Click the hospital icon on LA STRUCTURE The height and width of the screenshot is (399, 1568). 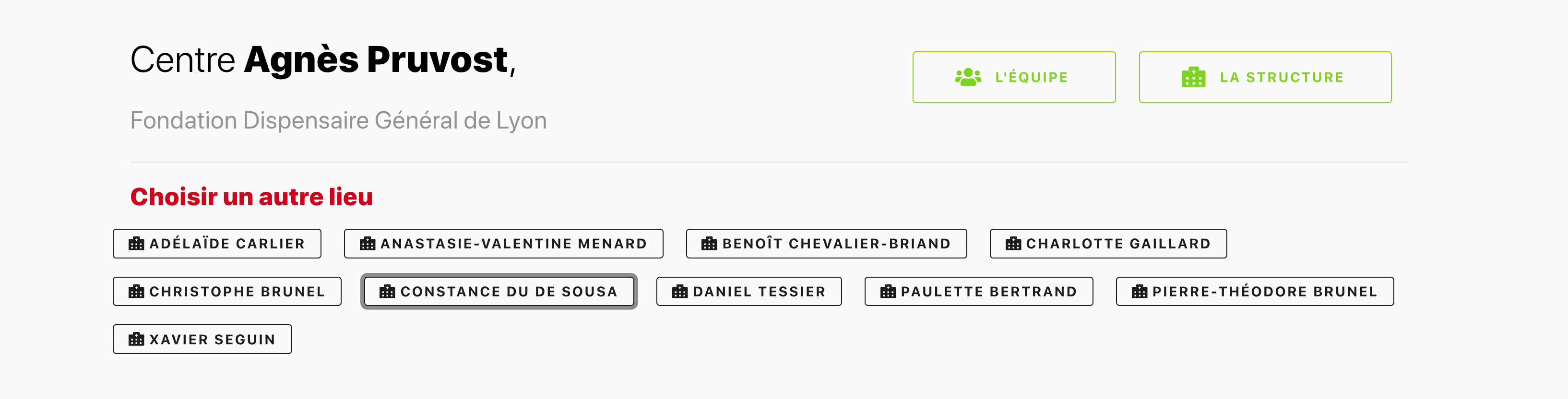click(x=1193, y=77)
